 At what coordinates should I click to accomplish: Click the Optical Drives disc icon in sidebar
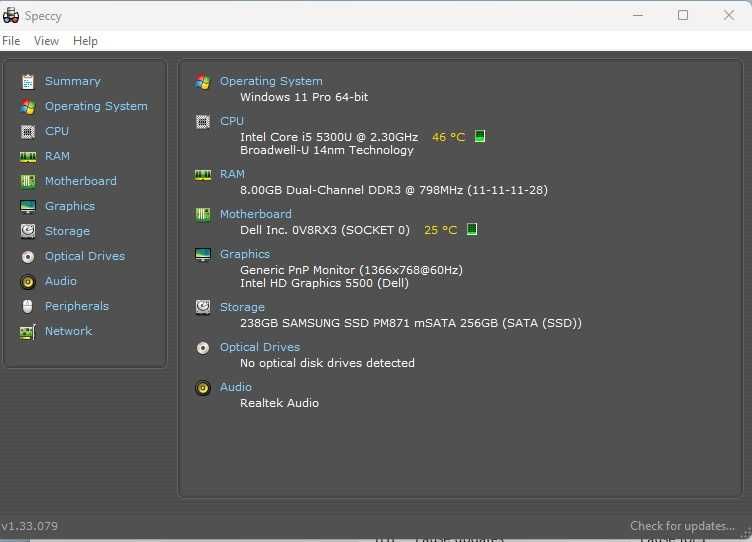[27, 256]
